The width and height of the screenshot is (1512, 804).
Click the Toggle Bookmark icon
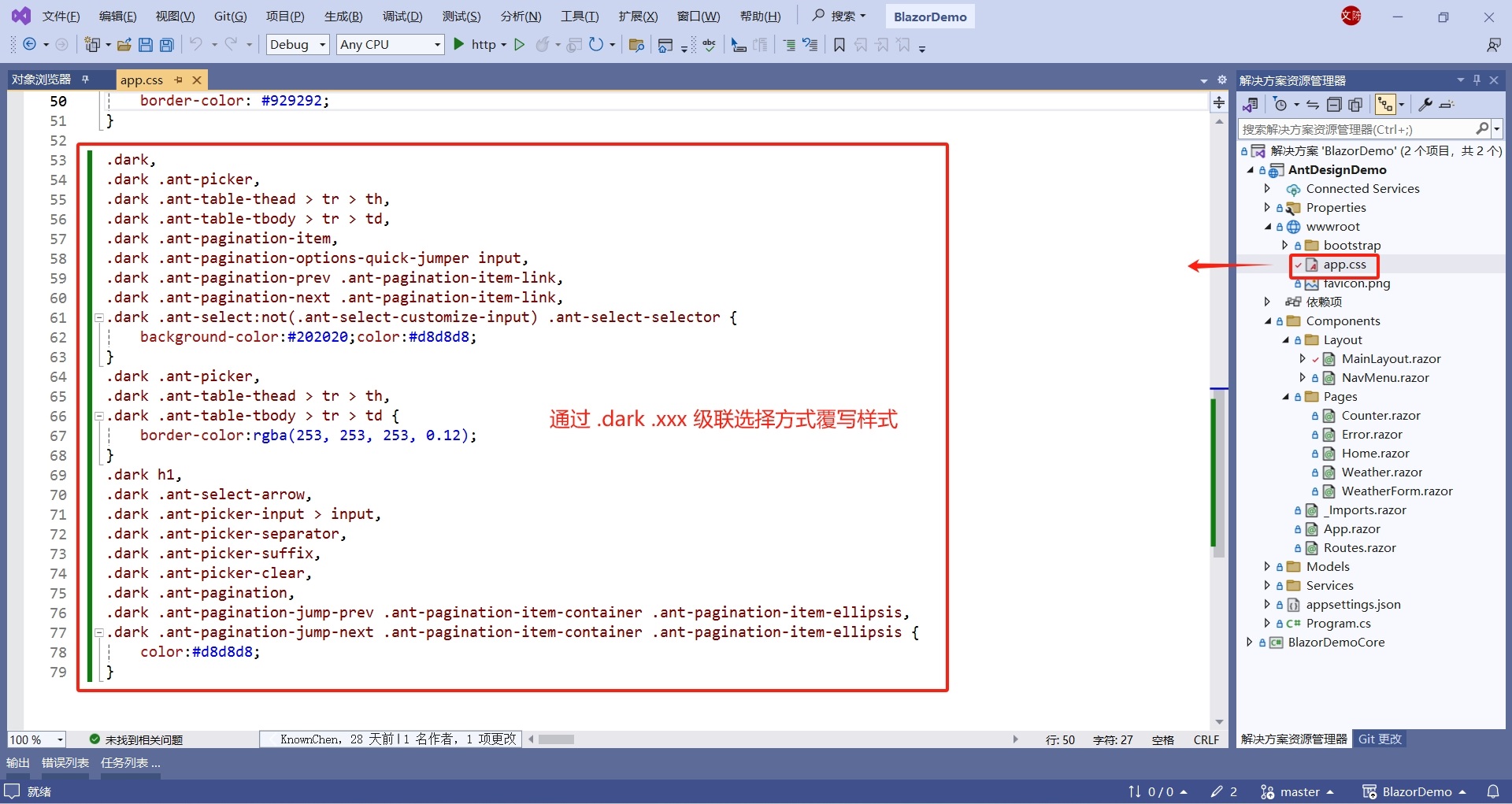point(839,45)
